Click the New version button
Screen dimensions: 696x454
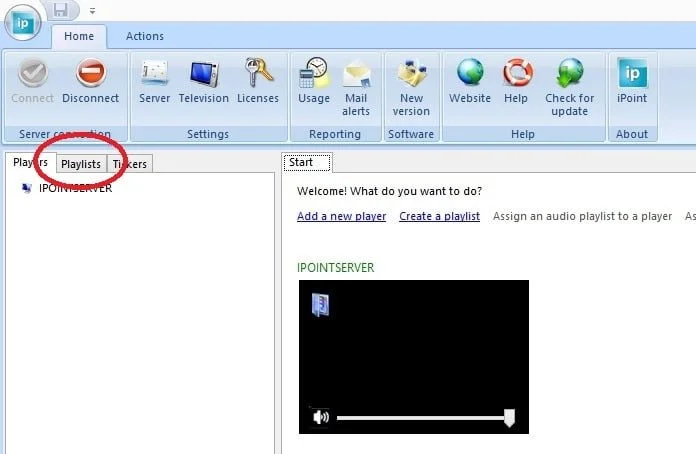[411, 87]
